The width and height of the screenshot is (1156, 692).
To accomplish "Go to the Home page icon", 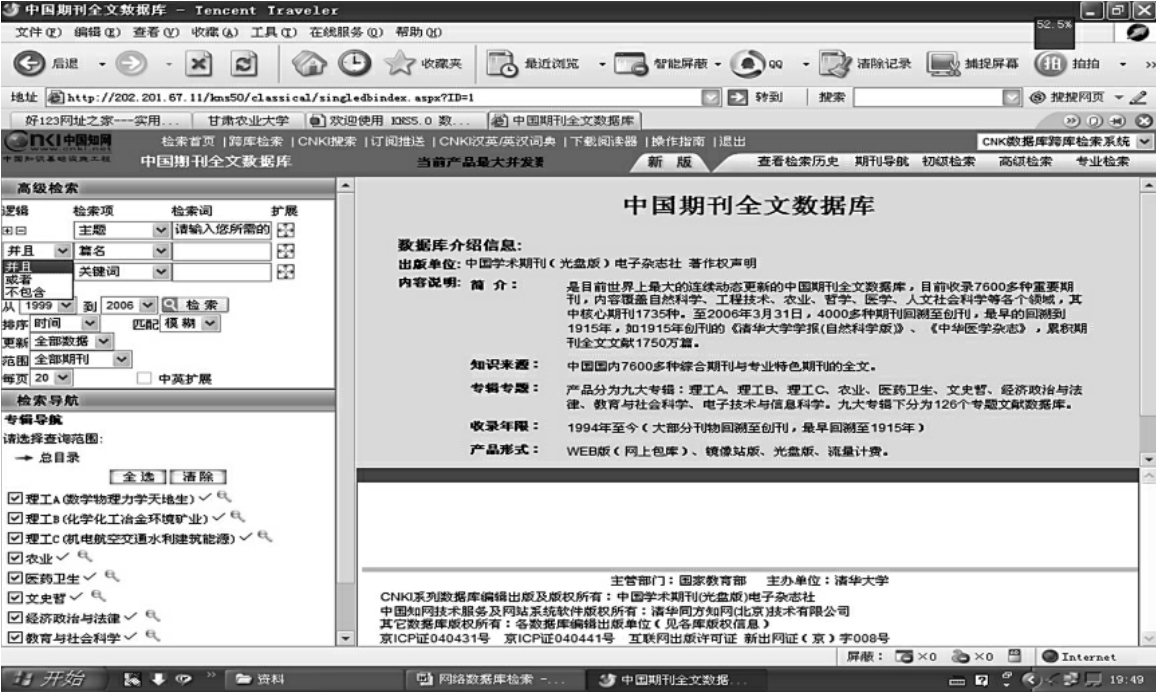I will (x=309, y=63).
